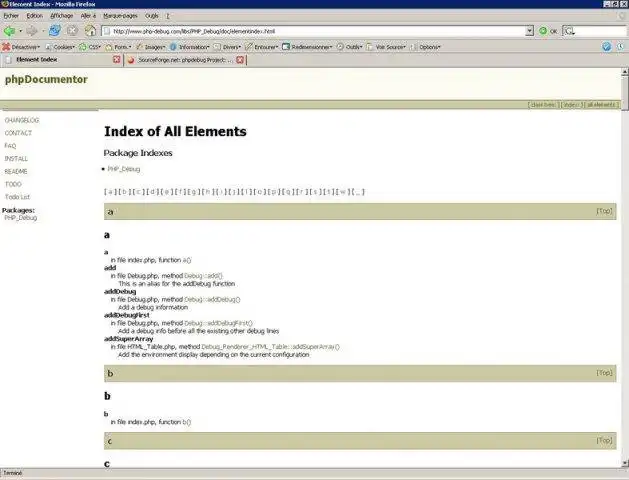This screenshot has width=629, height=480.
Task: Click the vertical scrollbar down arrow
Action: pyautogui.click(x=625, y=463)
